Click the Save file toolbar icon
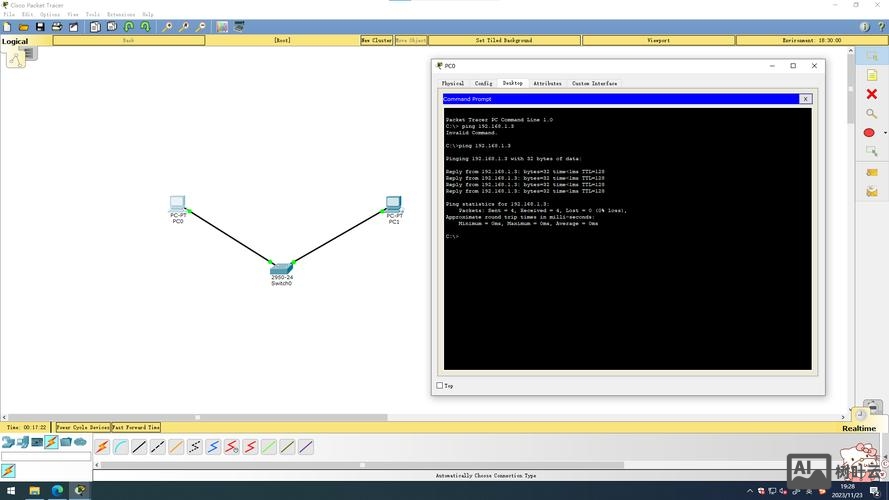889x500 pixels. pyautogui.click(x=40, y=27)
